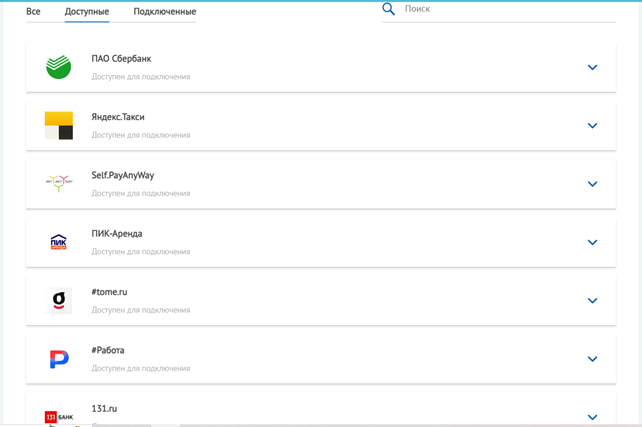Click the #tome.ru logo icon
The image size is (642, 427).
[59, 300]
